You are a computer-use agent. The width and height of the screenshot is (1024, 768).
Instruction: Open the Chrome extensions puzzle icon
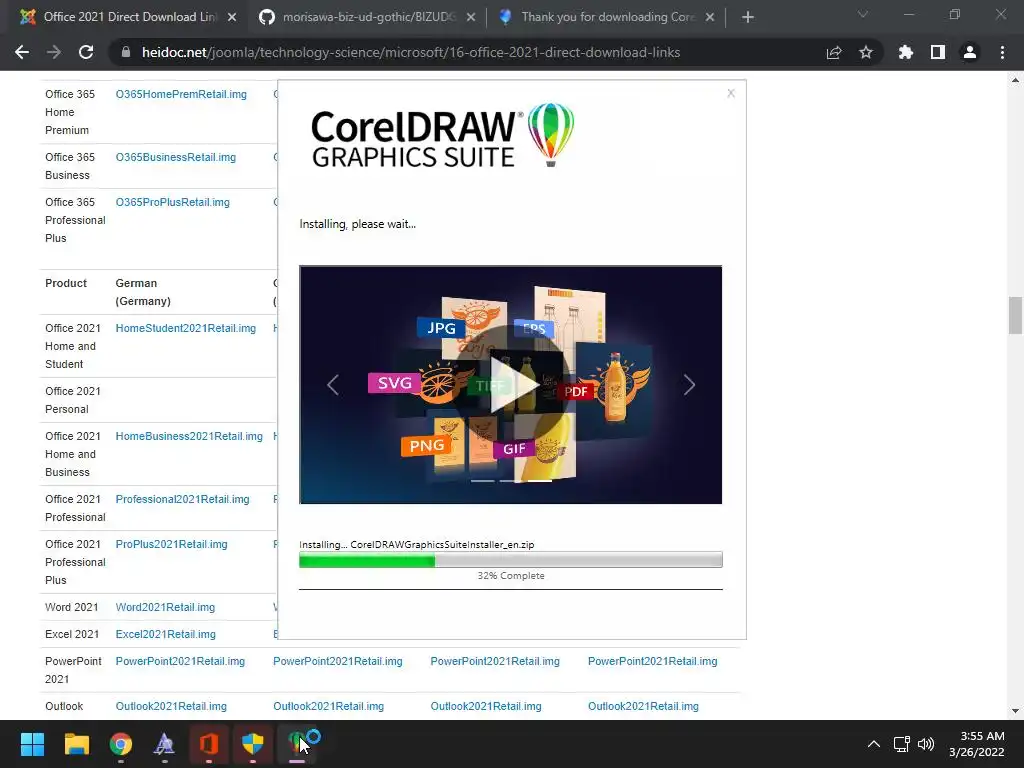[x=905, y=52]
